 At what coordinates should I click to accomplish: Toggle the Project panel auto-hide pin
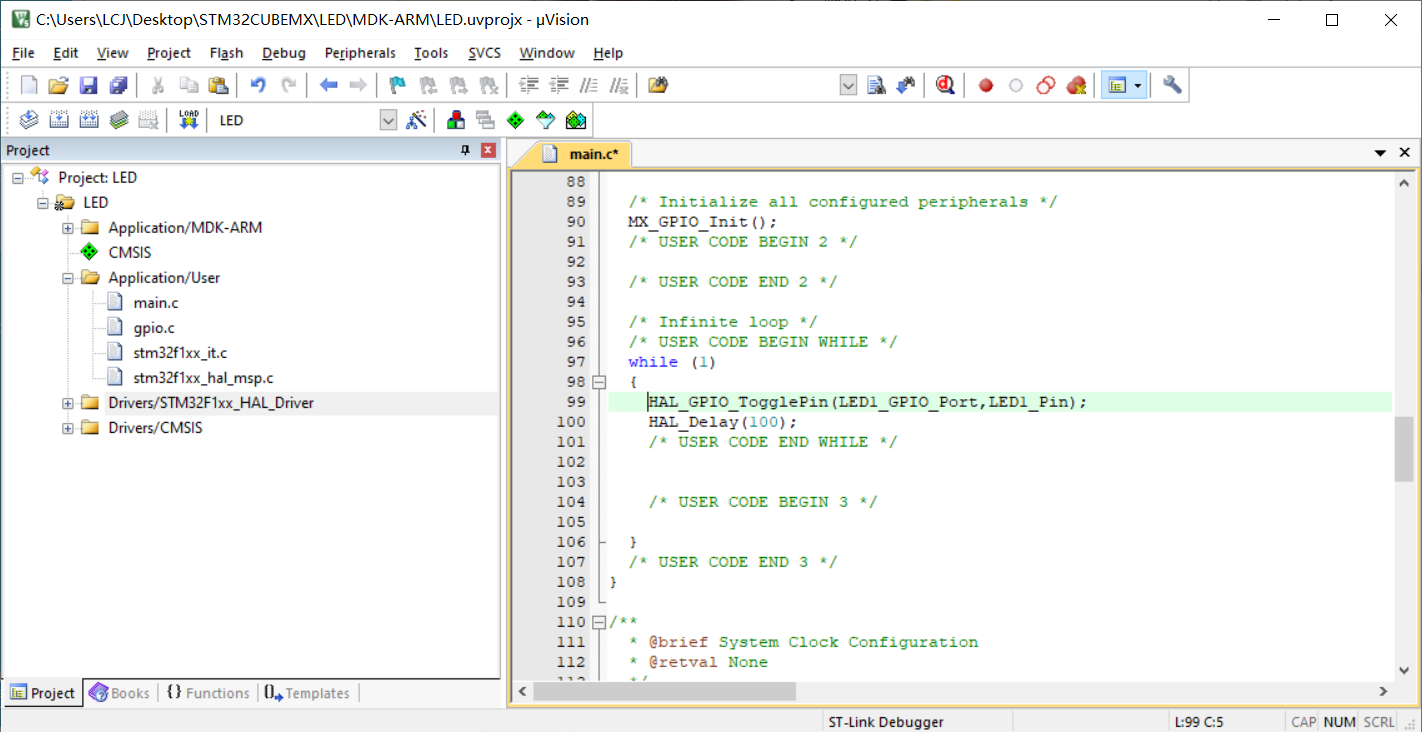(465, 150)
